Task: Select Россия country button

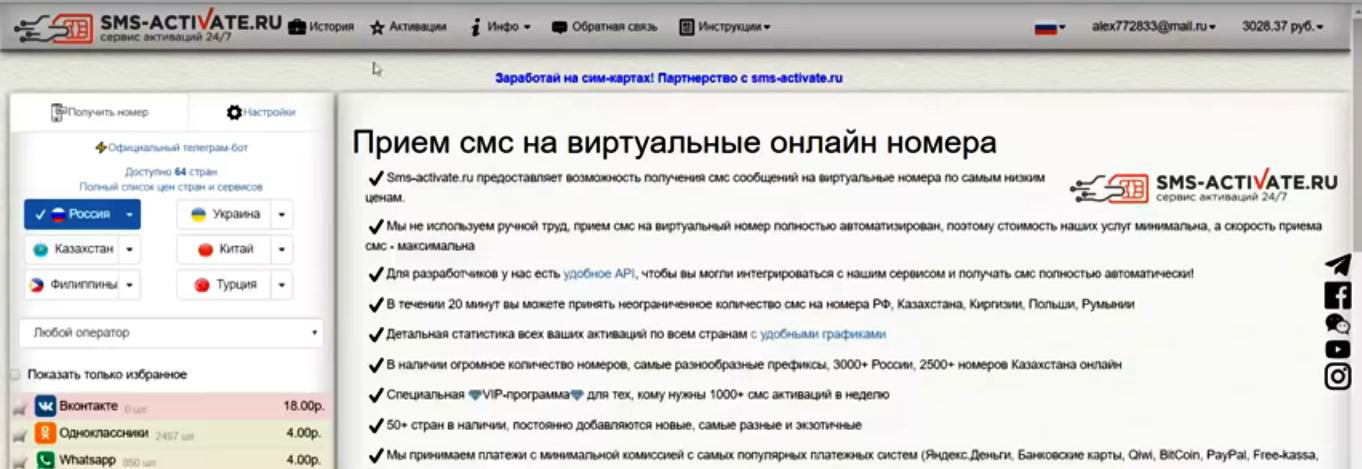Action: [72, 214]
